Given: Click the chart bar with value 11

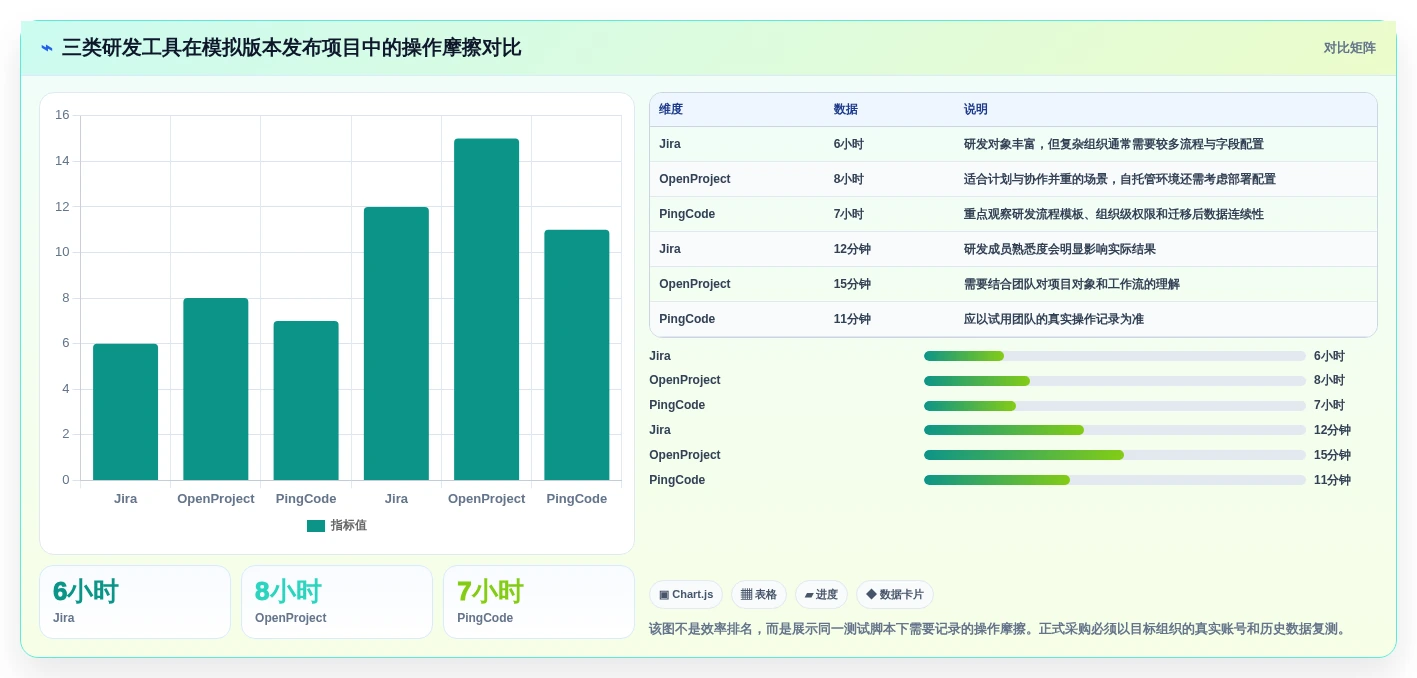Looking at the screenshot, I should click(x=577, y=355).
